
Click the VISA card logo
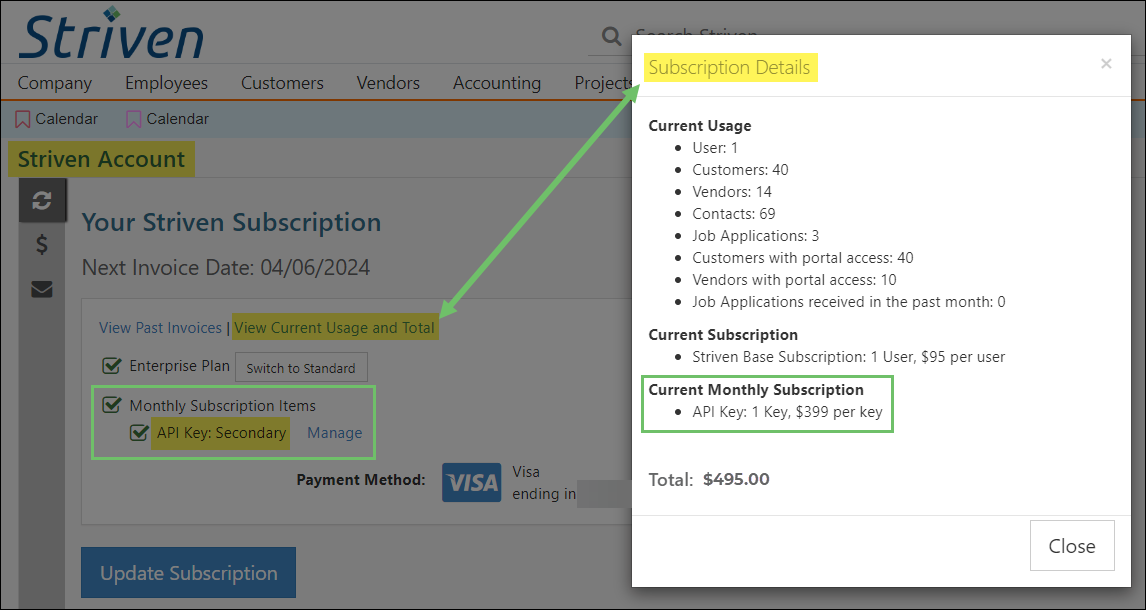pos(471,482)
